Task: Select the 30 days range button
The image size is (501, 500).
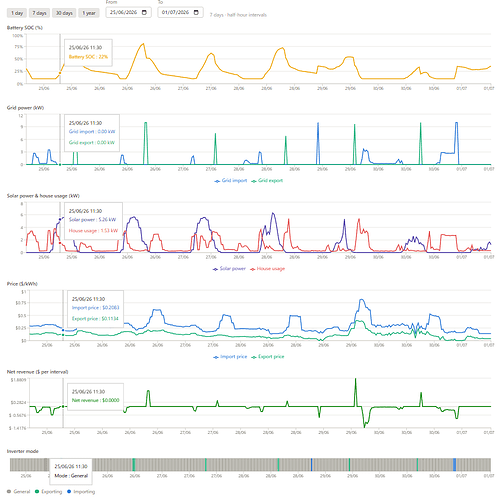Action: [x=64, y=13]
